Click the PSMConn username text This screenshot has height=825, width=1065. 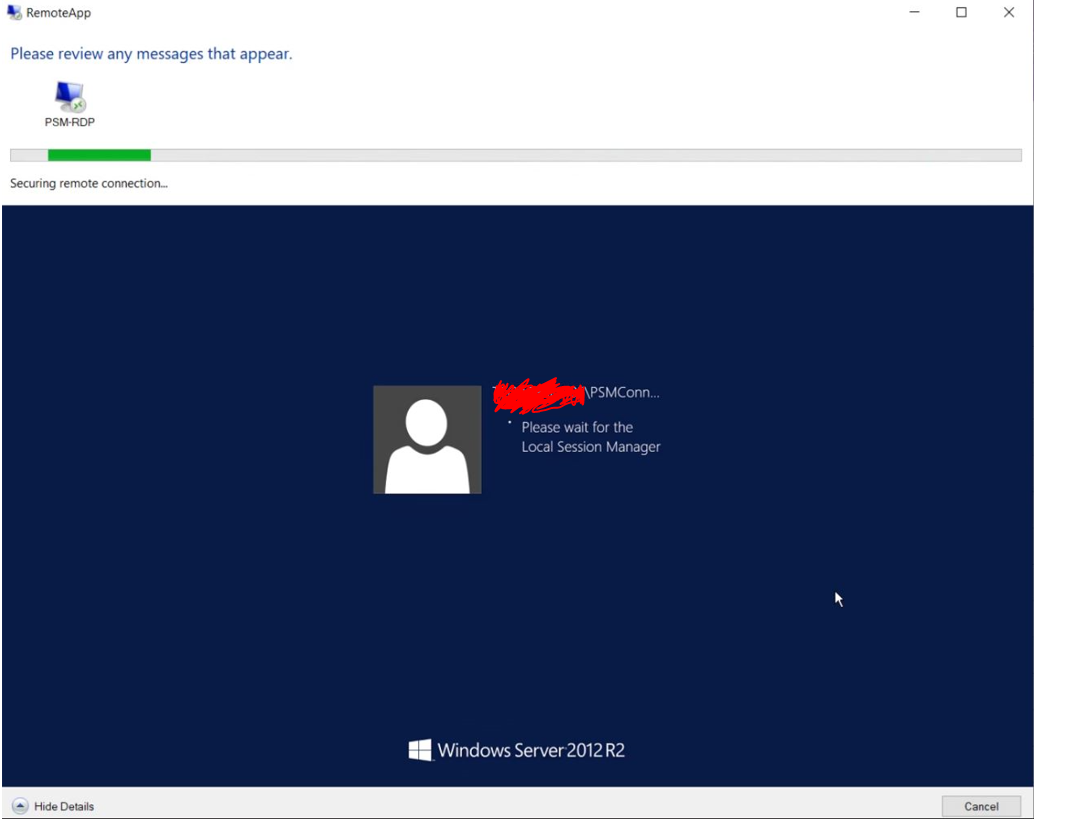(625, 392)
